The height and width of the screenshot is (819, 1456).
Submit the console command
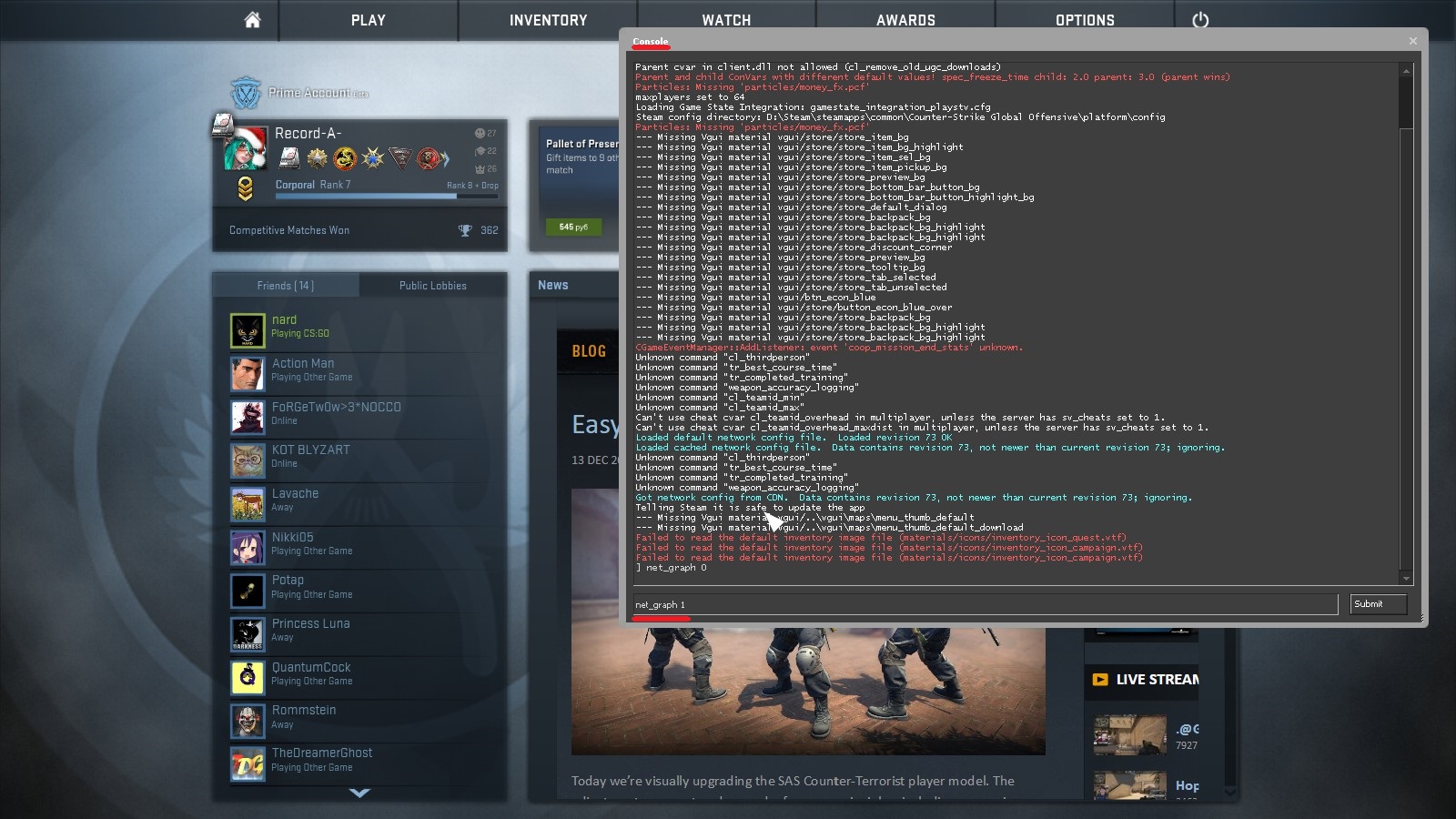pos(1378,604)
